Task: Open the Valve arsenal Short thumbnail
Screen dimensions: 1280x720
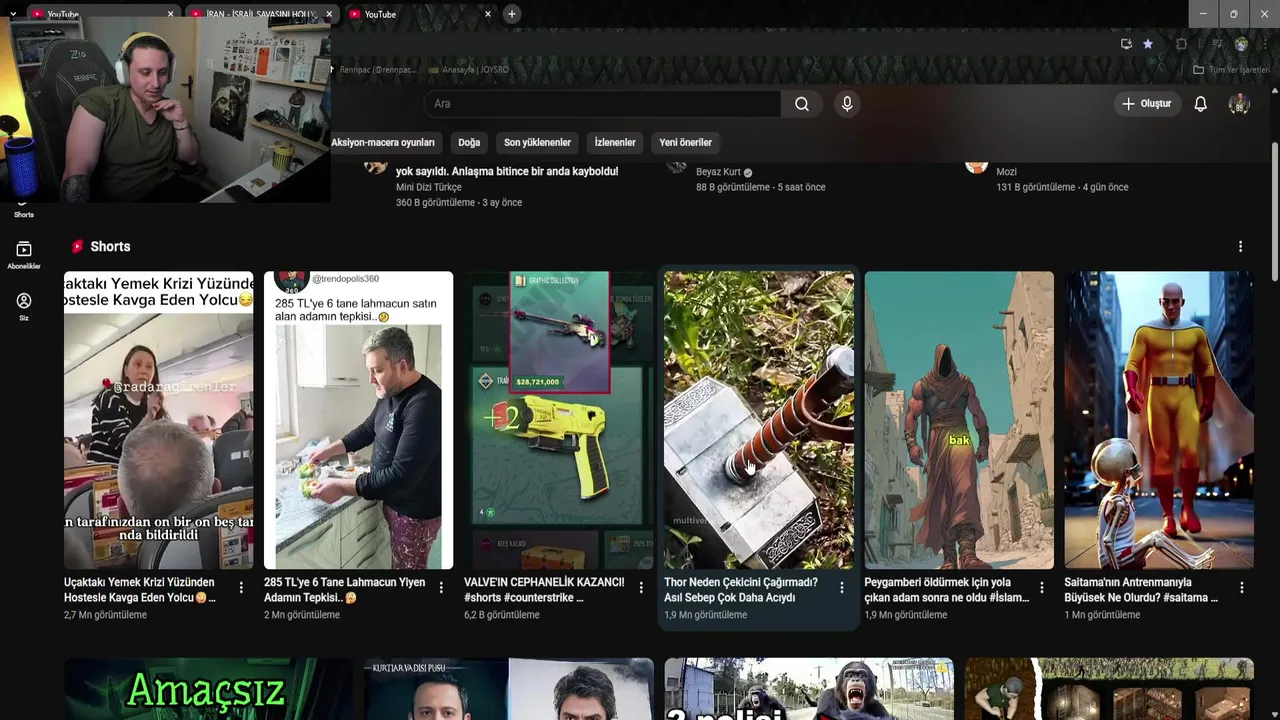Action: click(x=558, y=420)
